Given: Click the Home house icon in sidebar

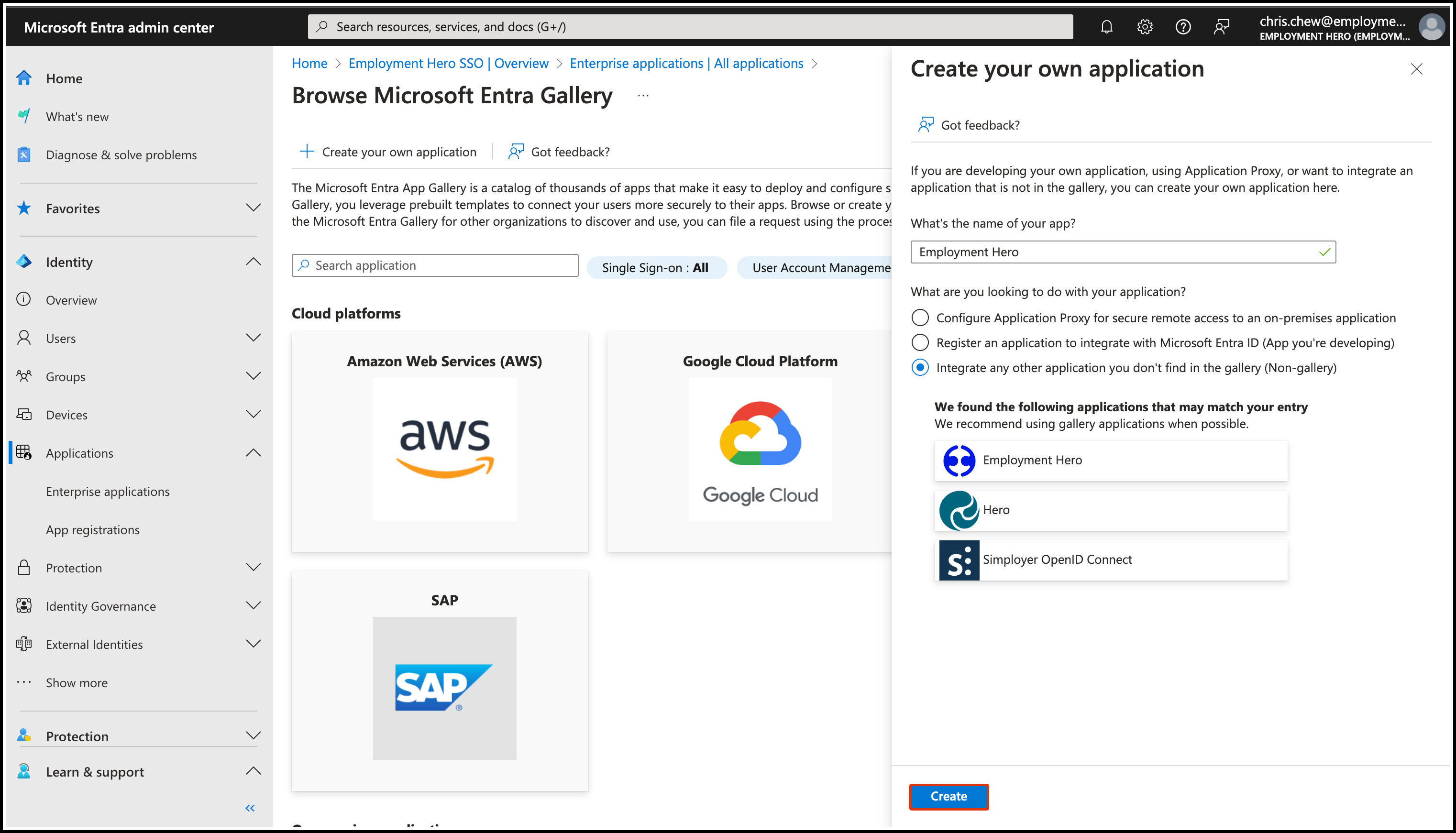Looking at the screenshot, I should [24, 78].
